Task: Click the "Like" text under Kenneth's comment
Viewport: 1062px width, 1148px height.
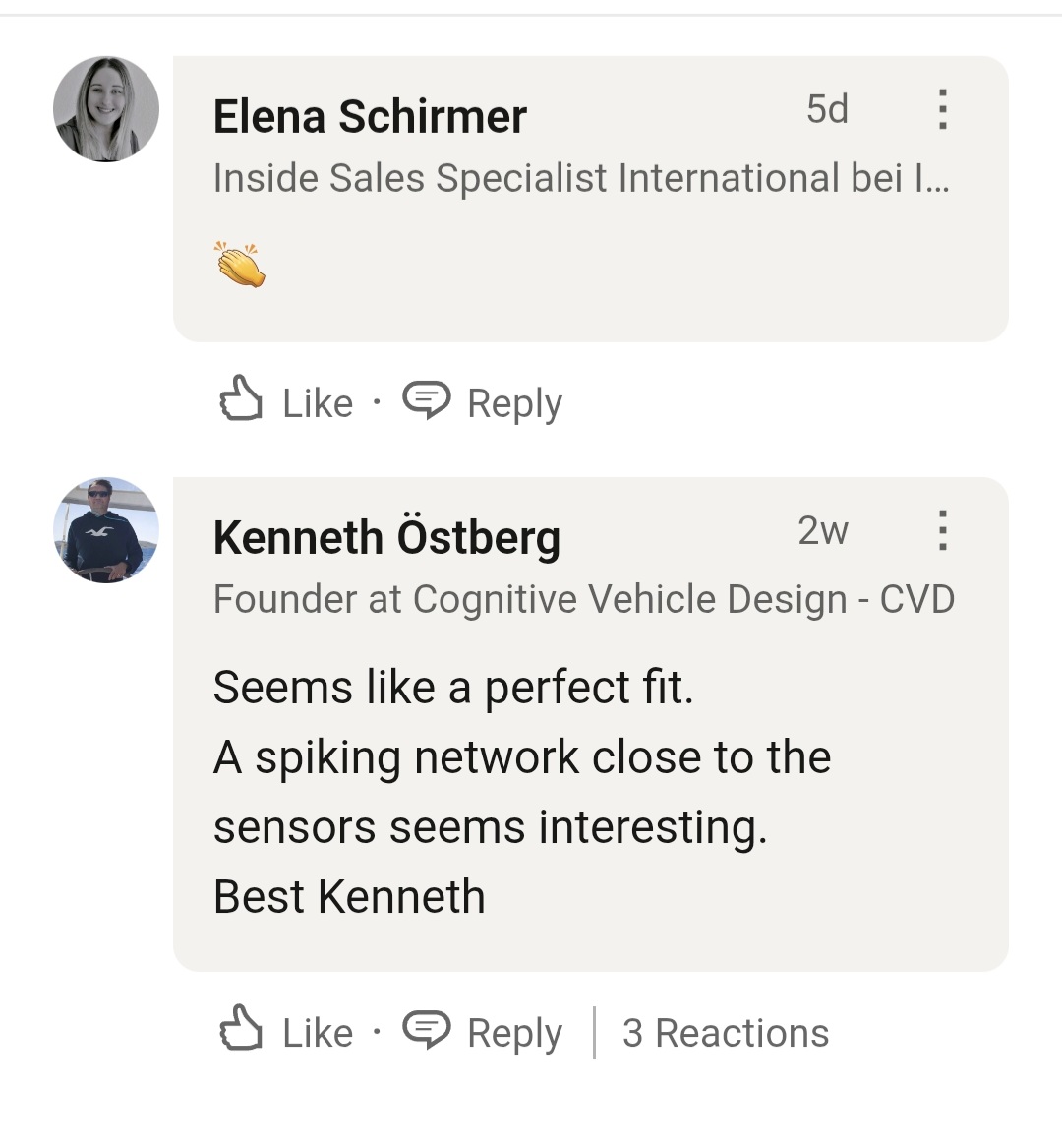Action: (x=318, y=1033)
